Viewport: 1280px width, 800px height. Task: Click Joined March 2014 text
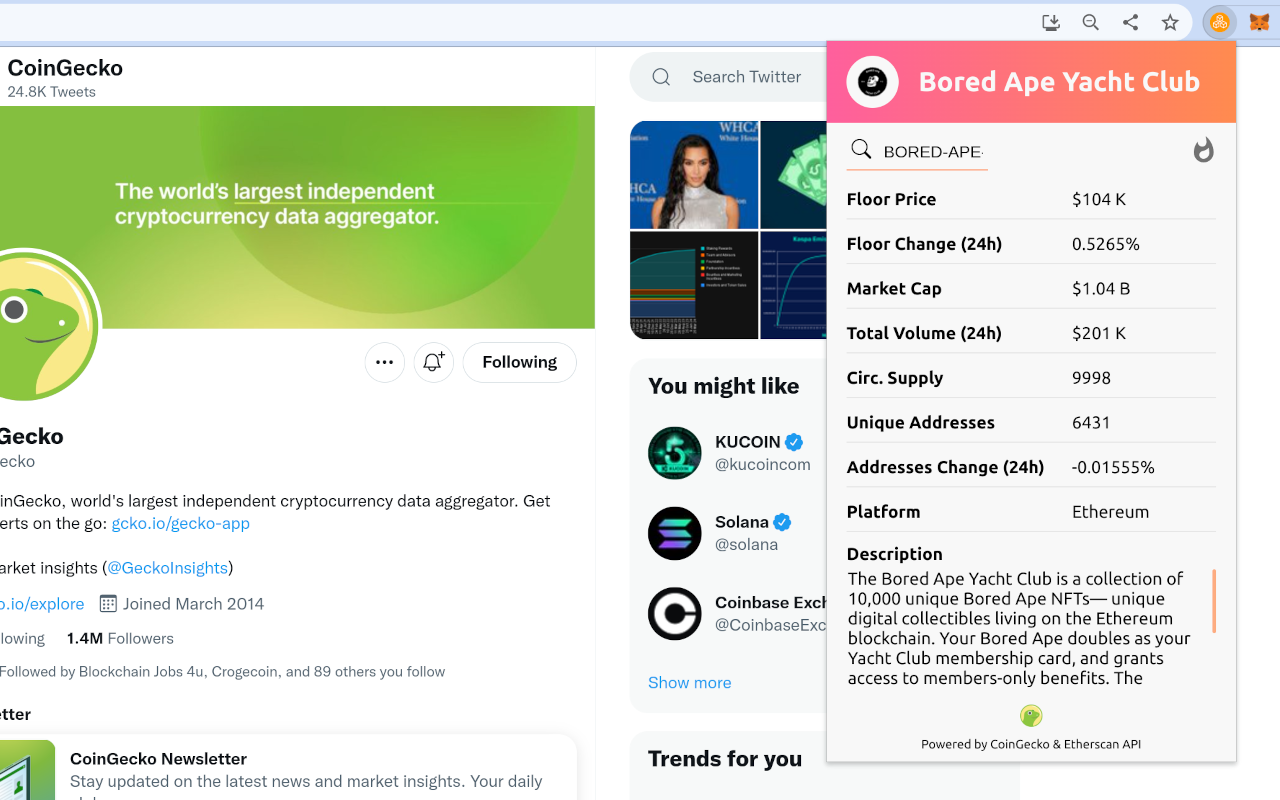194,603
